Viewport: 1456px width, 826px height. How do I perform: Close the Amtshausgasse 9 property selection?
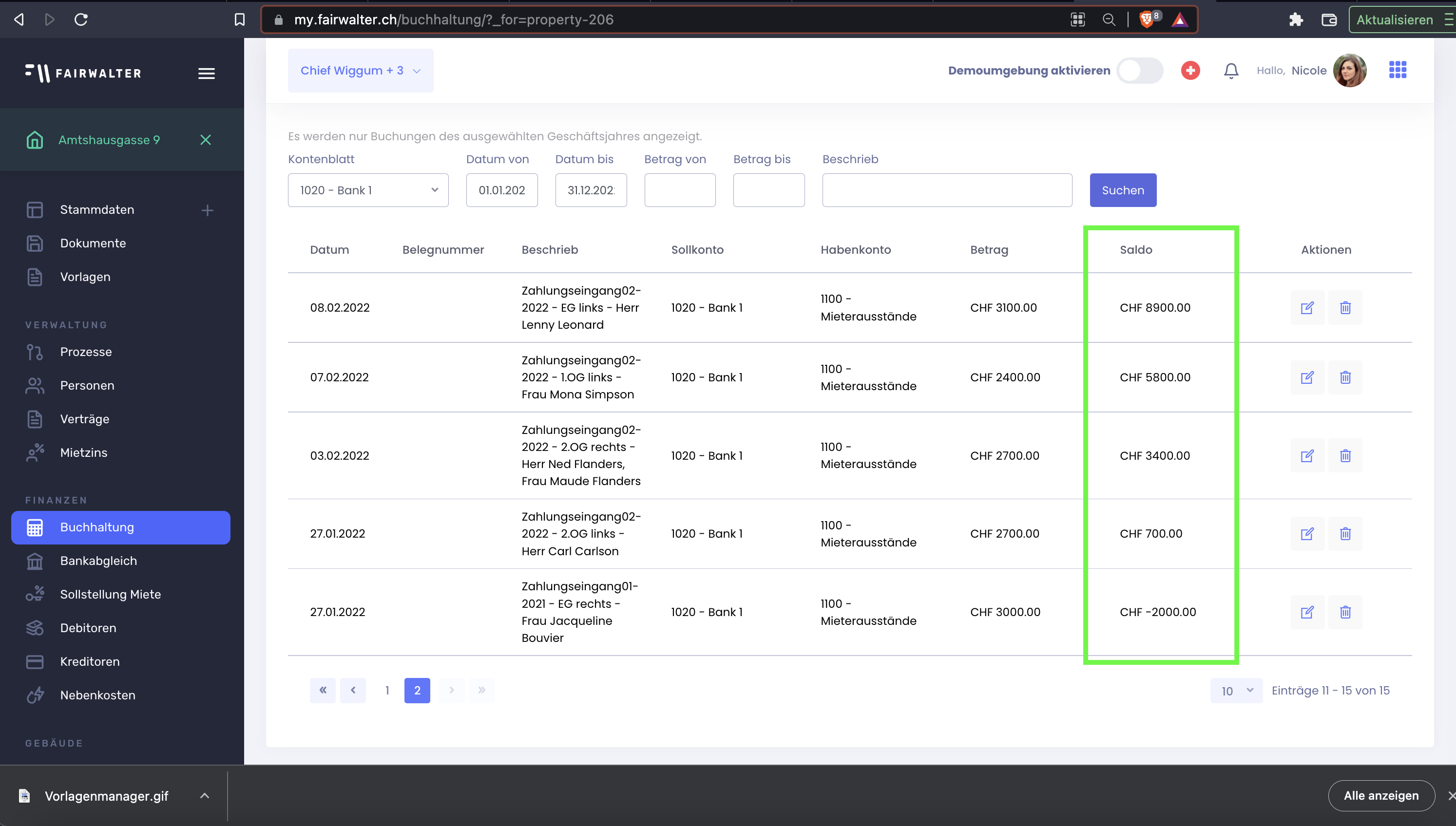coord(206,140)
